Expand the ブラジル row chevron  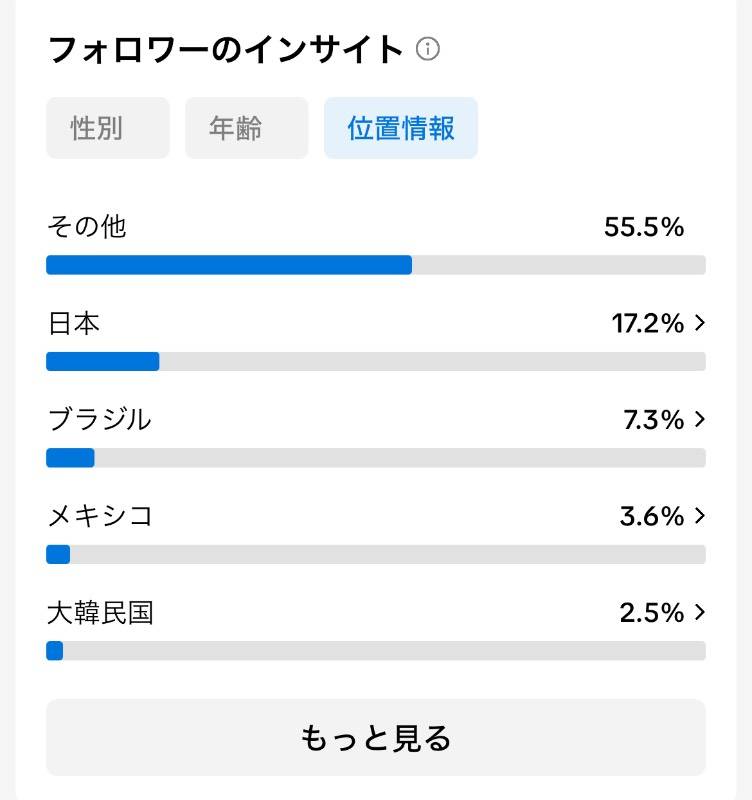[700, 419]
